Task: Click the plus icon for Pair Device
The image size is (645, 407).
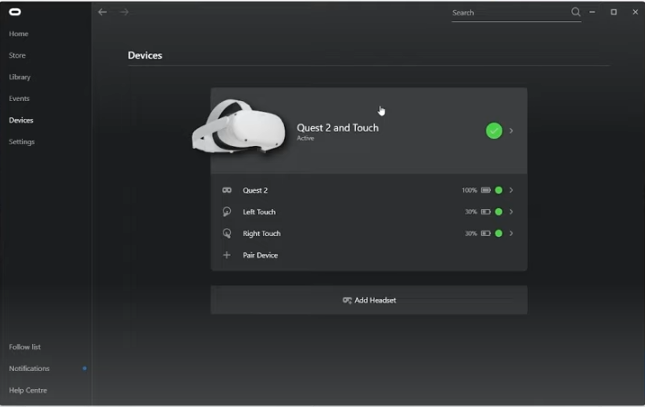Action: pyautogui.click(x=227, y=255)
